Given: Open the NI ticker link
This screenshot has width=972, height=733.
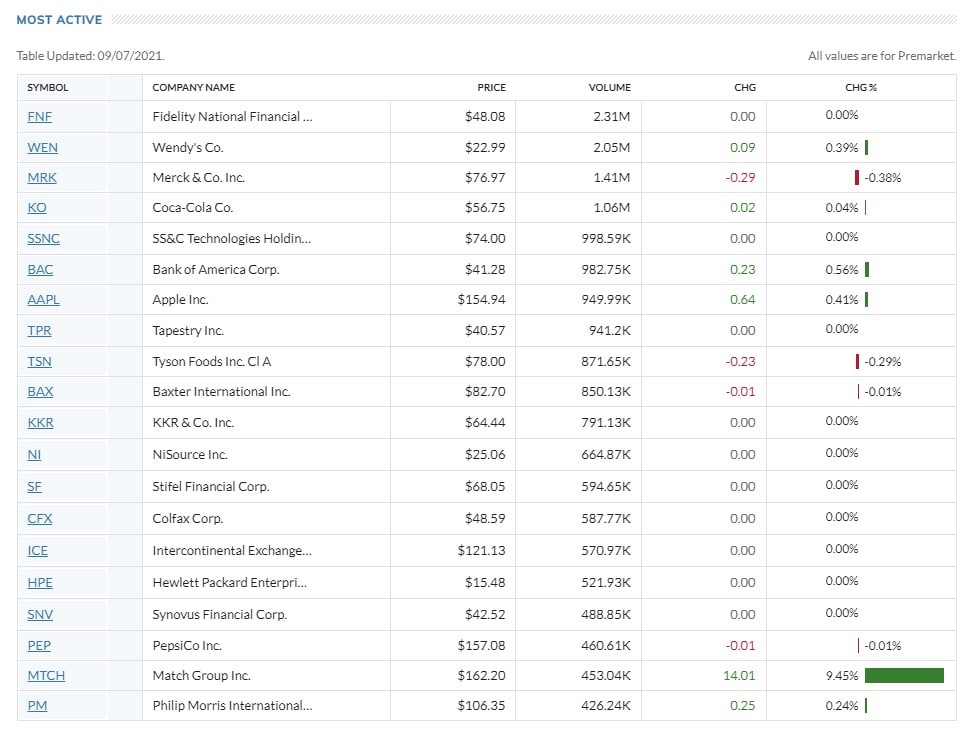Looking at the screenshot, I should [x=34, y=455].
